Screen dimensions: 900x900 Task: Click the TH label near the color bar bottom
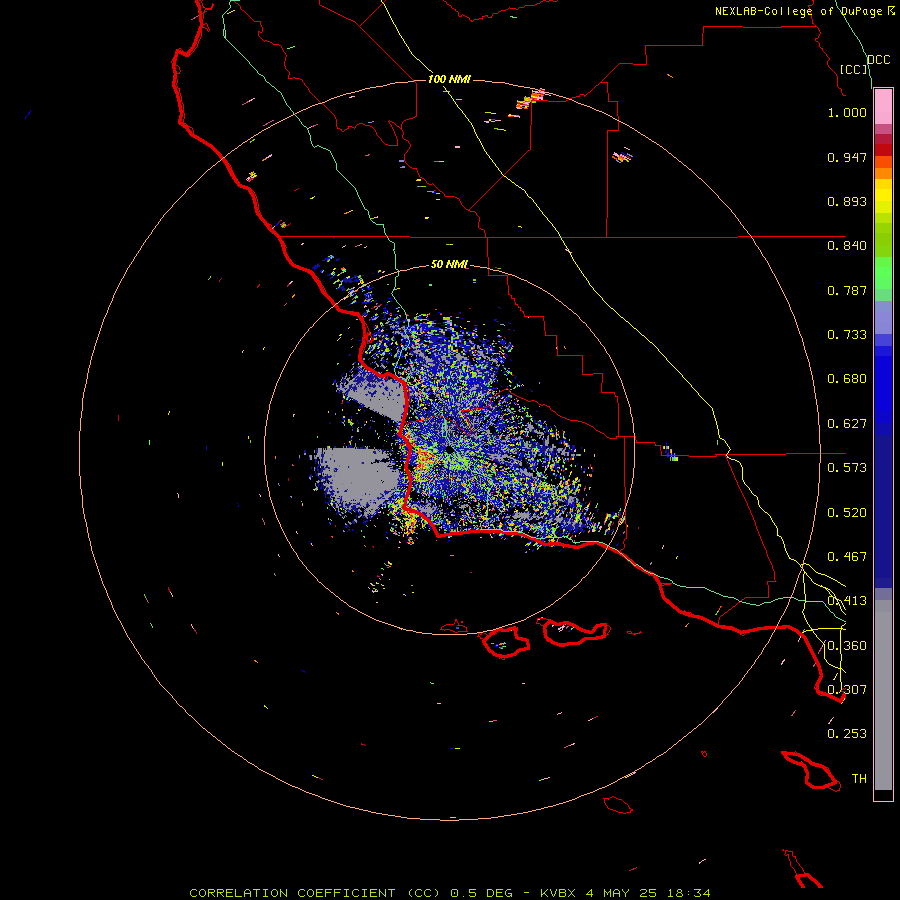point(859,779)
